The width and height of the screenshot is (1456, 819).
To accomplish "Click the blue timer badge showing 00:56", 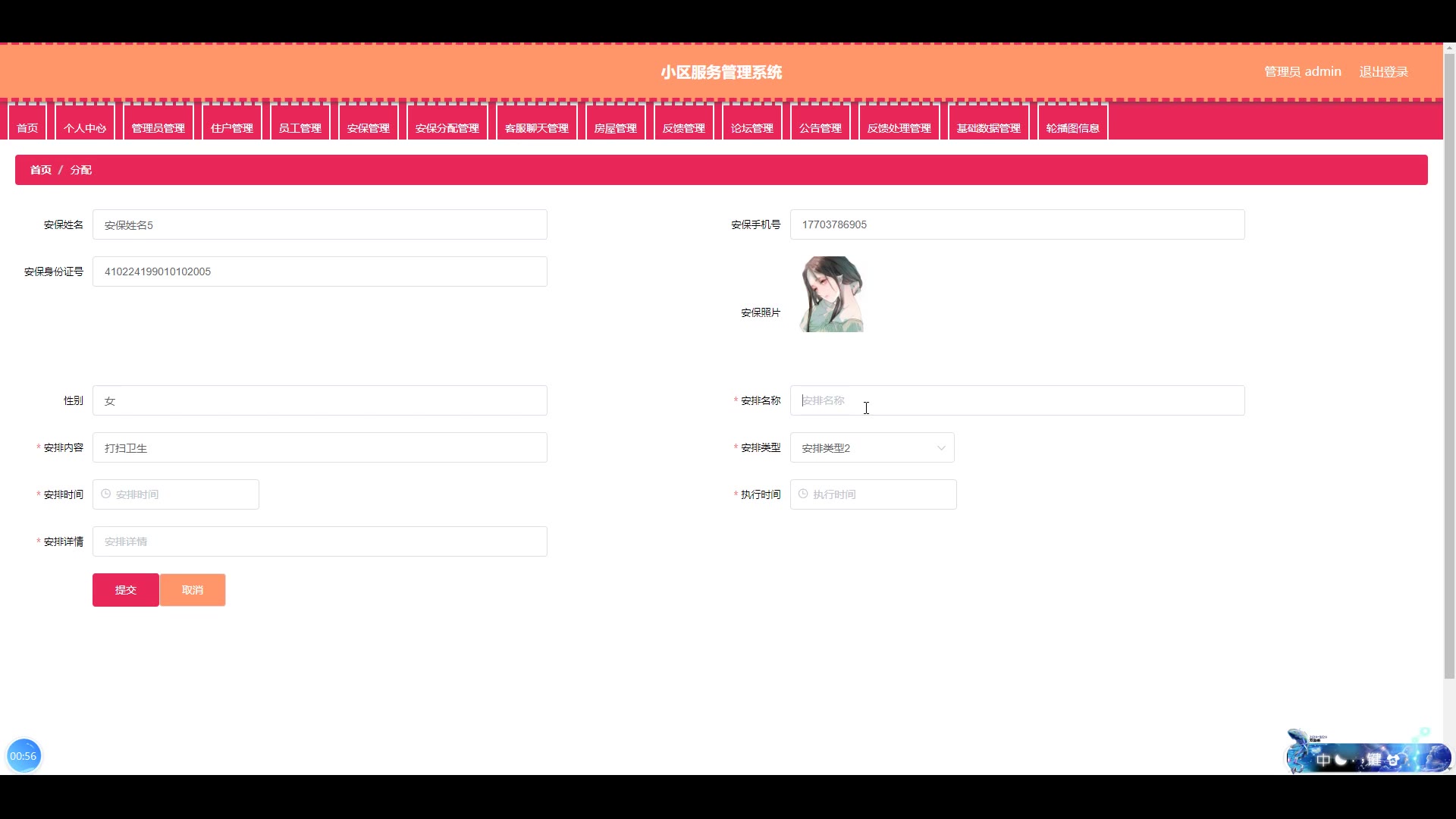I will [24, 755].
